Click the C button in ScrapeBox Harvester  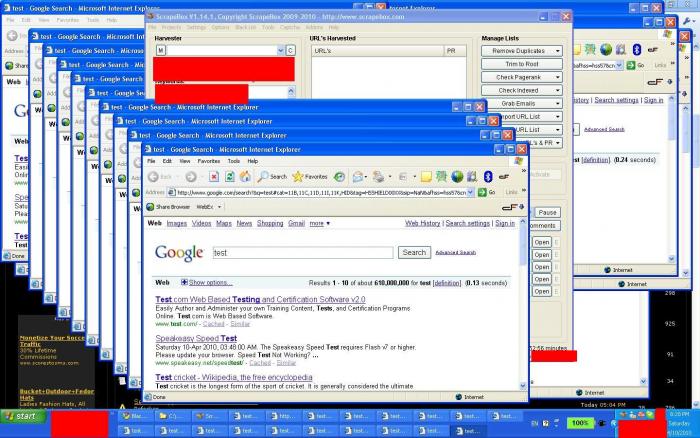[290, 50]
